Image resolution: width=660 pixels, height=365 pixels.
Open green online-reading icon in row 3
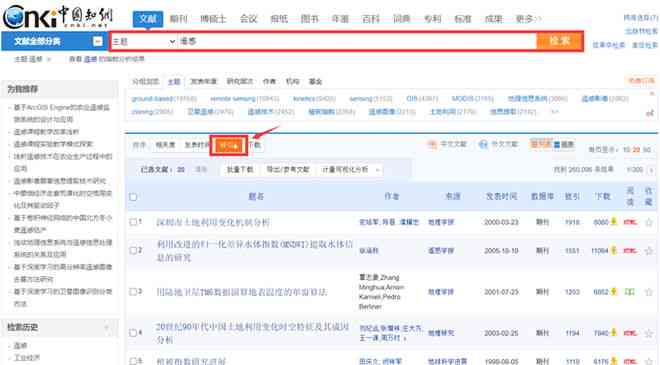pos(630,291)
